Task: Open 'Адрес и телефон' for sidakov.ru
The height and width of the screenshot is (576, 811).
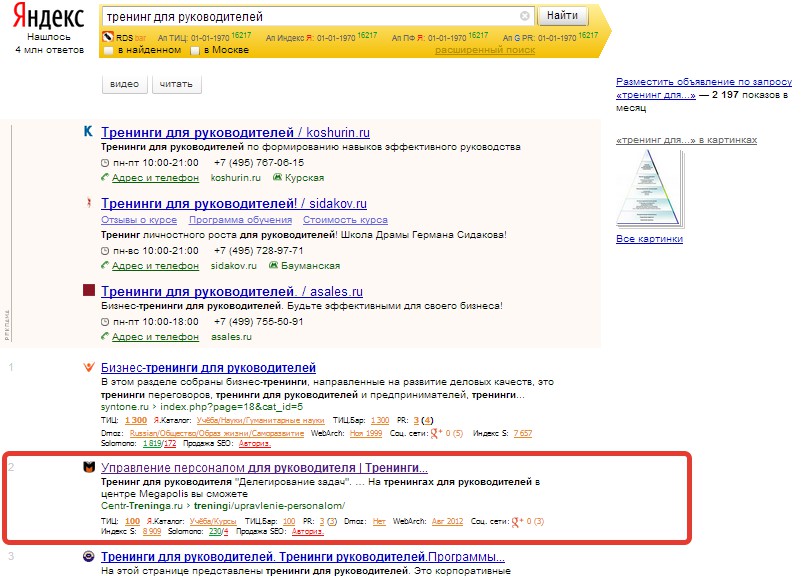Action: pos(155,266)
